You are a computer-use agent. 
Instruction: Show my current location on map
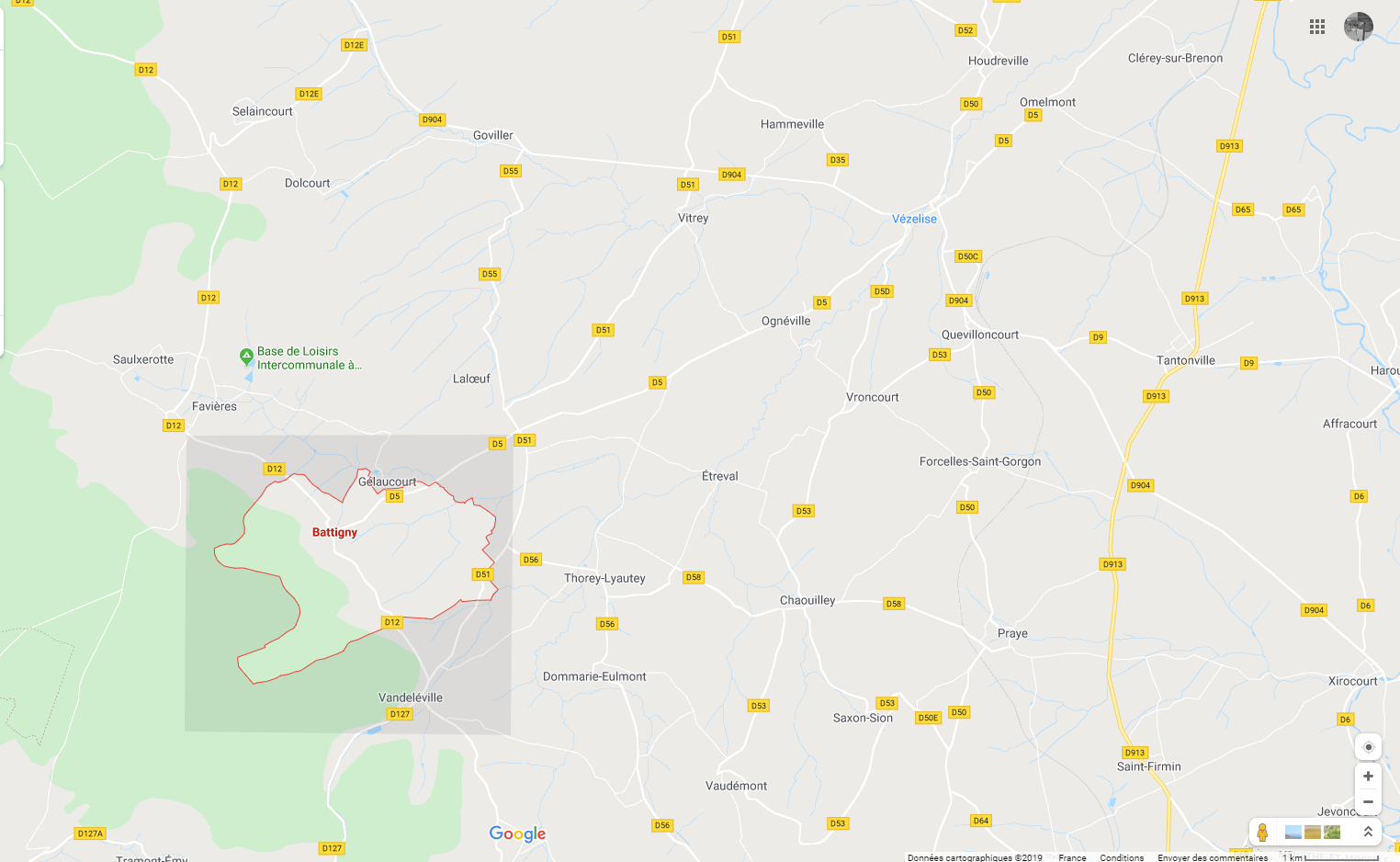(1368, 747)
